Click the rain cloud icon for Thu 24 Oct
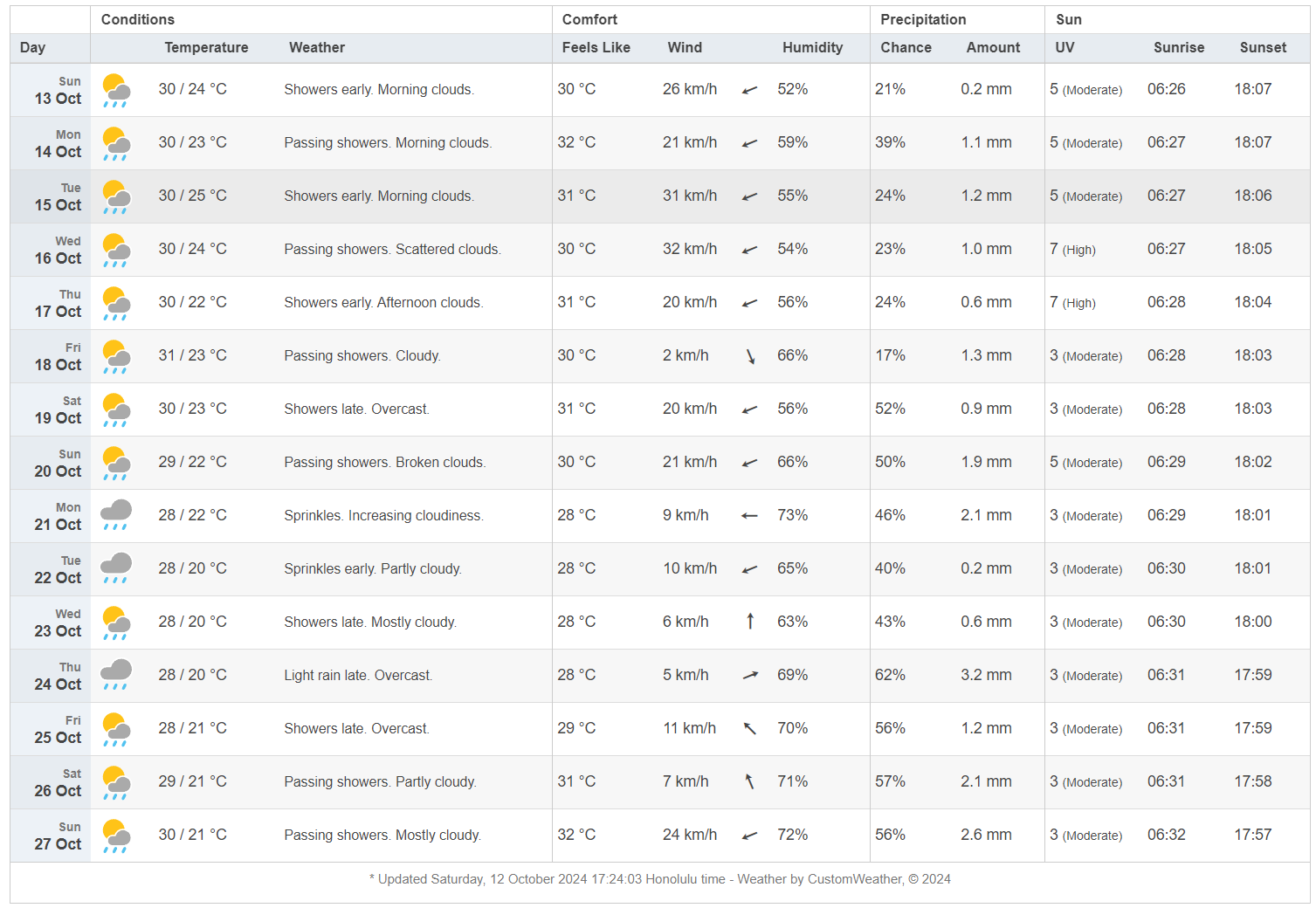This screenshot has height=908, width=1316. (116, 675)
